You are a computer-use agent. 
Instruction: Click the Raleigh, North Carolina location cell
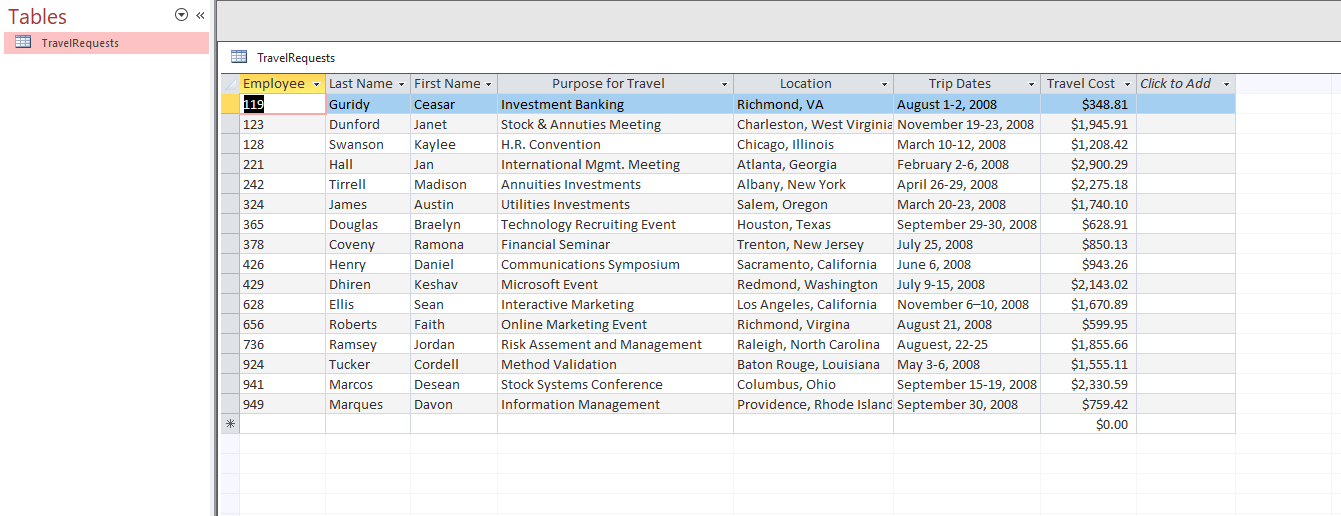[814, 344]
